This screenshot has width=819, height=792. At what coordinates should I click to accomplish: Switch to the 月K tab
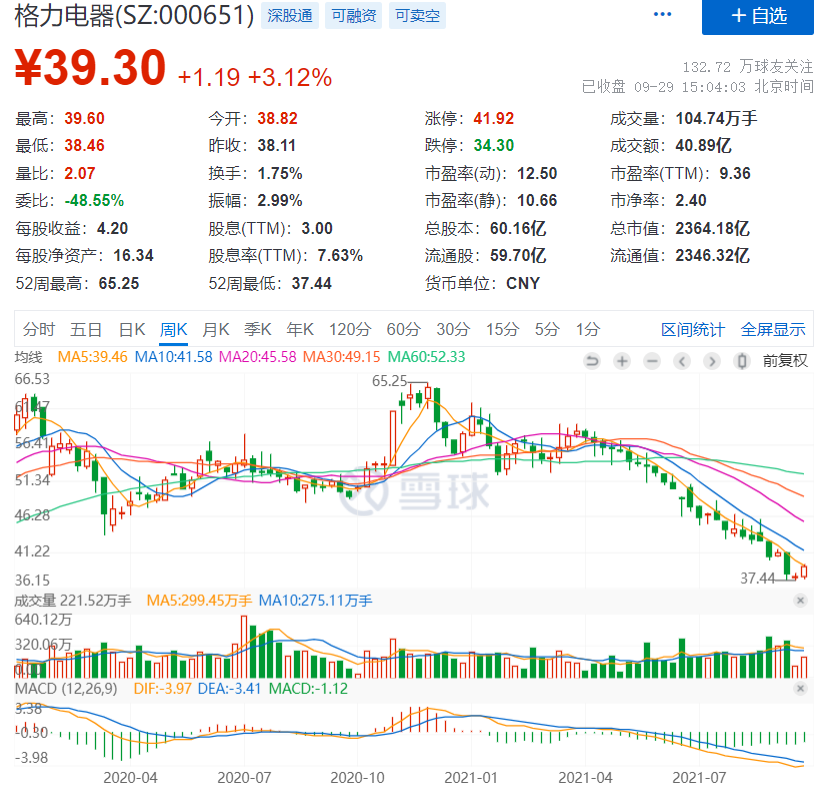click(x=216, y=330)
